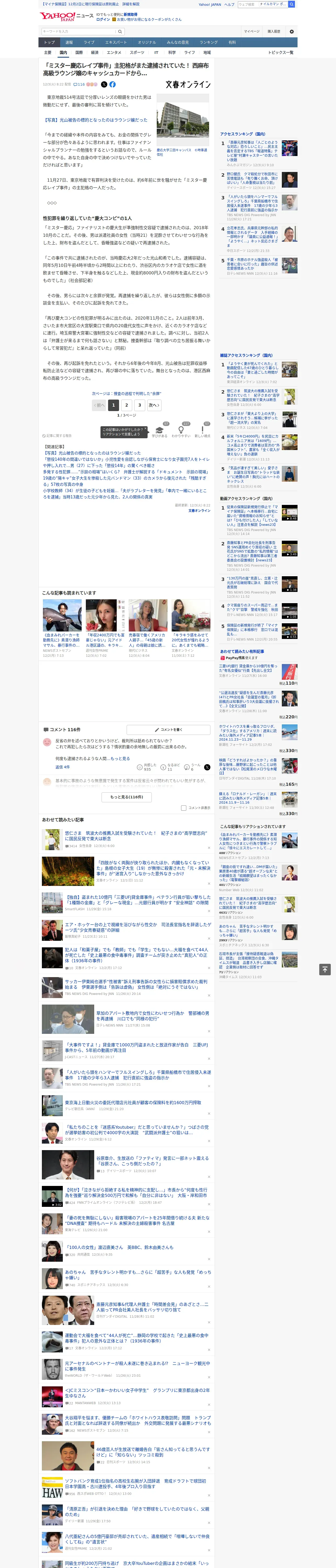
Task: Click 返信 4件 under first comment
Action: (x=62, y=768)
